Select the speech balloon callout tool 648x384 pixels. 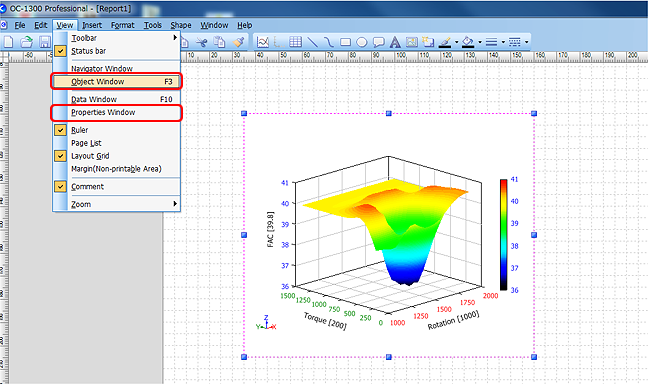[x=378, y=42]
